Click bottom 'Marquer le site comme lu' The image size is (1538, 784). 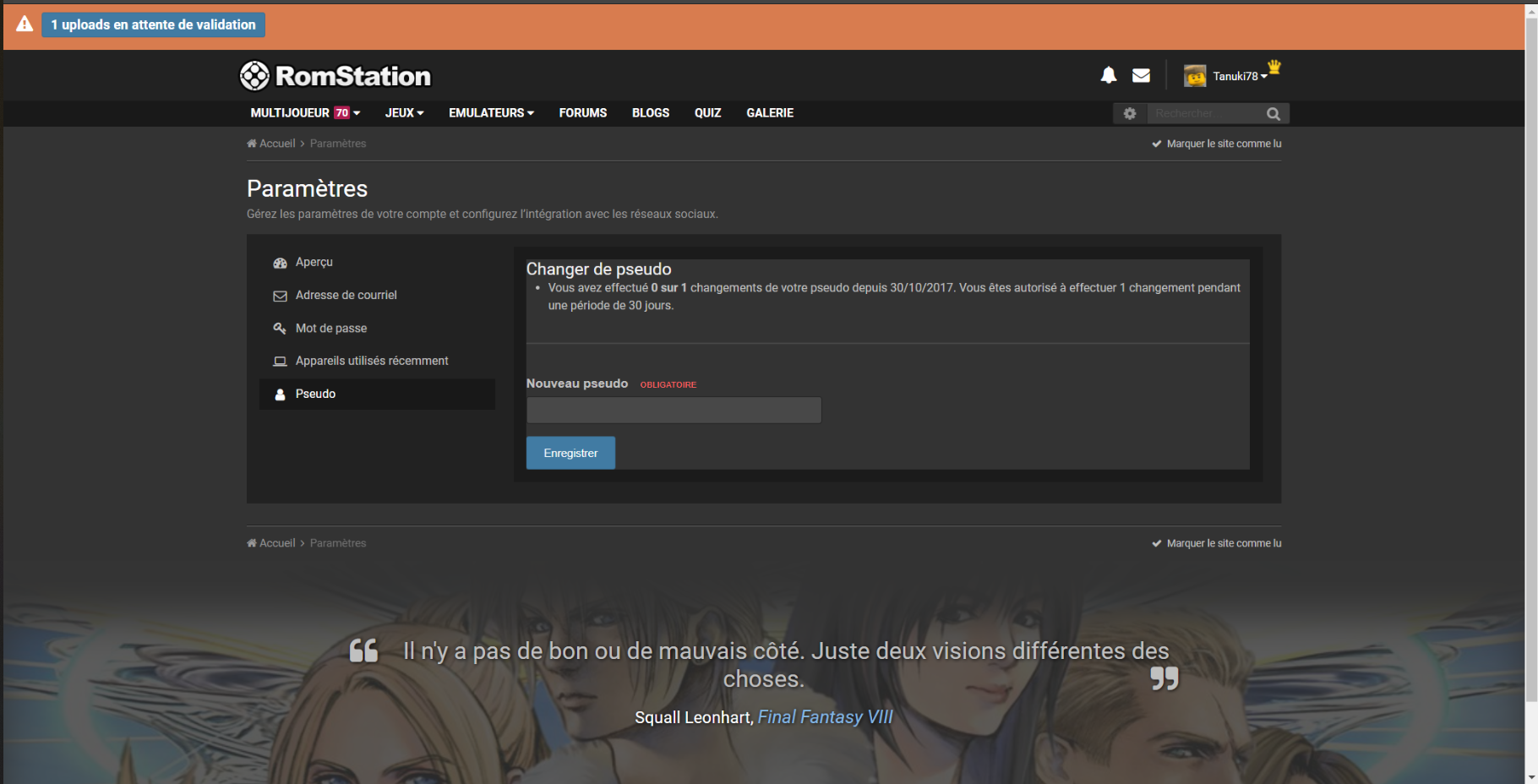tap(1217, 543)
